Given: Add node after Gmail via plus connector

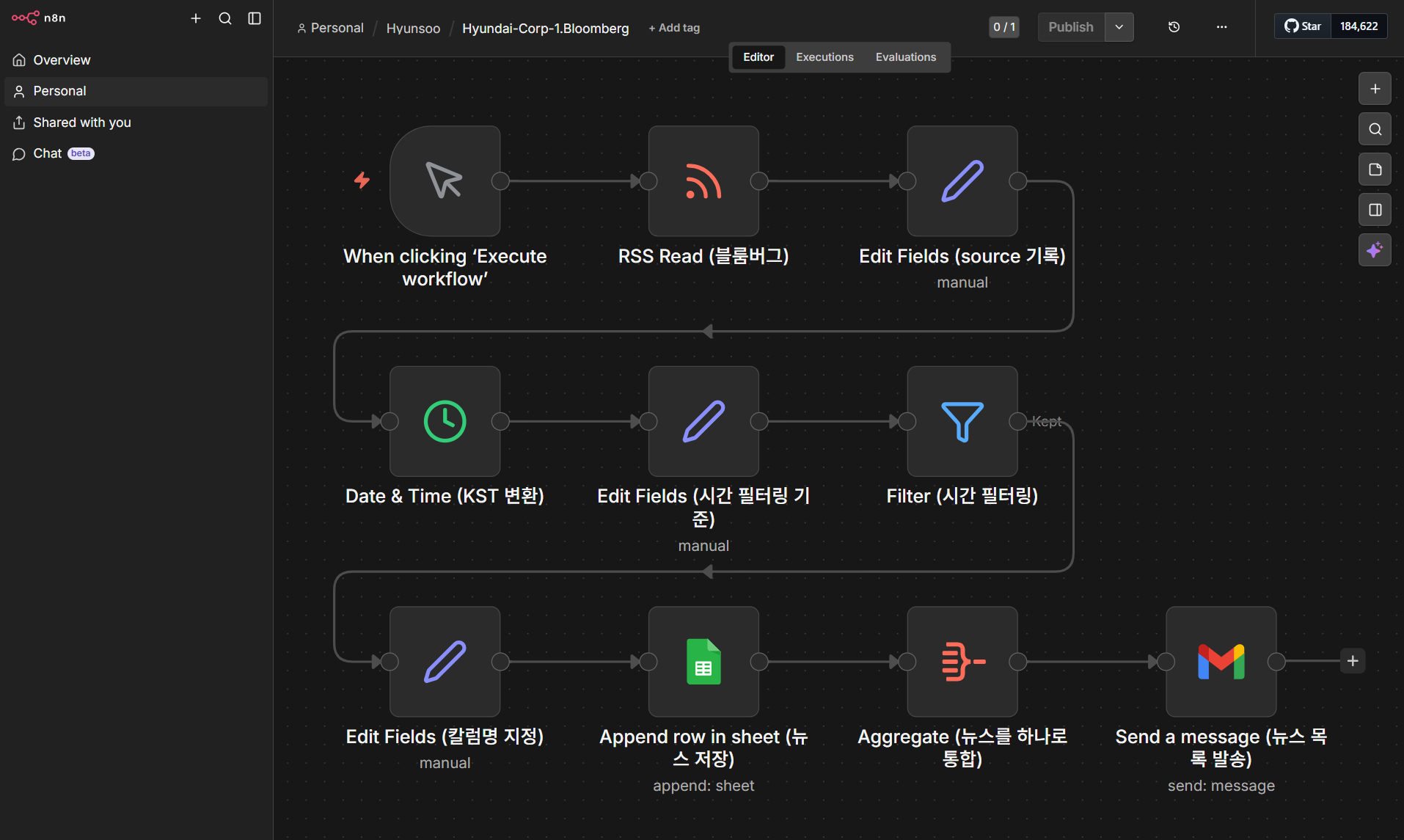Looking at the screenshot, I should (1353, 661).
